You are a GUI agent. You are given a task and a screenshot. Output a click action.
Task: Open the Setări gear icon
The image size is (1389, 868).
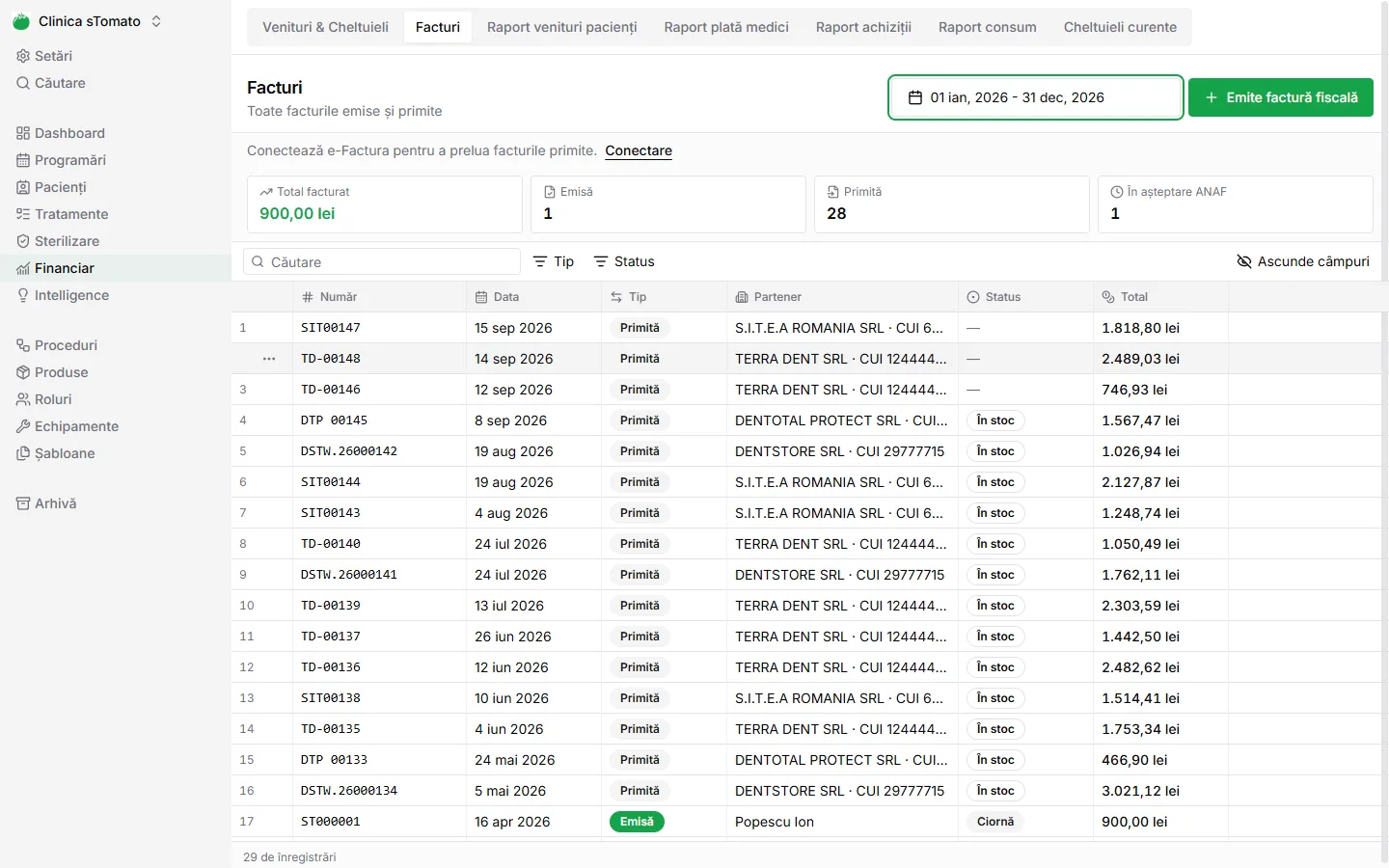23,56
